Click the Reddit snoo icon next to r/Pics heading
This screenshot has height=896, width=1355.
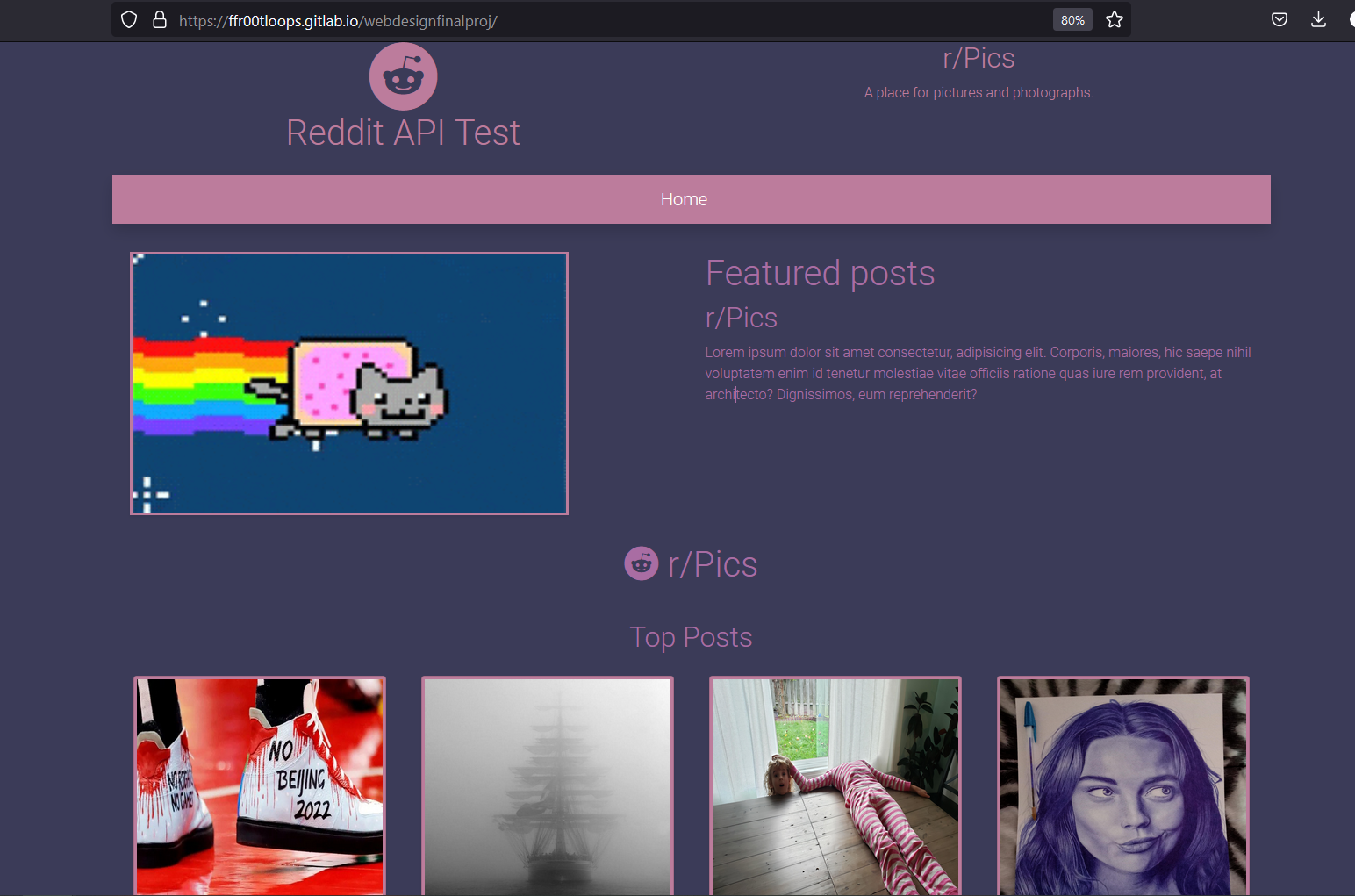(x=641, y=563)
